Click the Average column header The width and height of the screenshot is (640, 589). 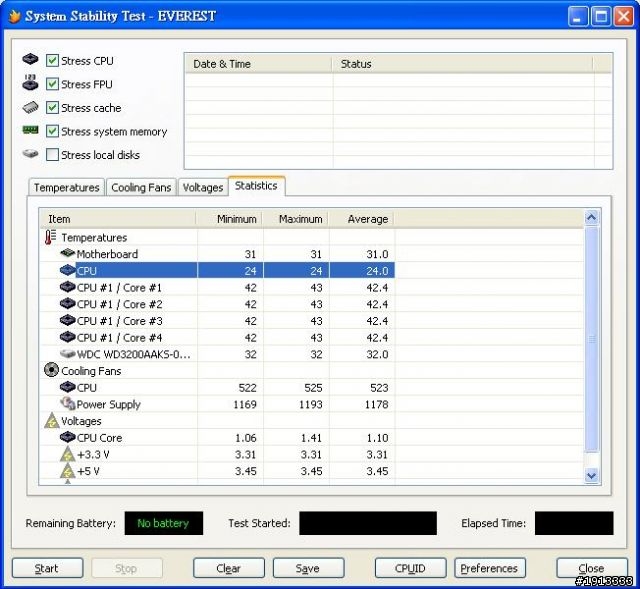click(362, 219)
